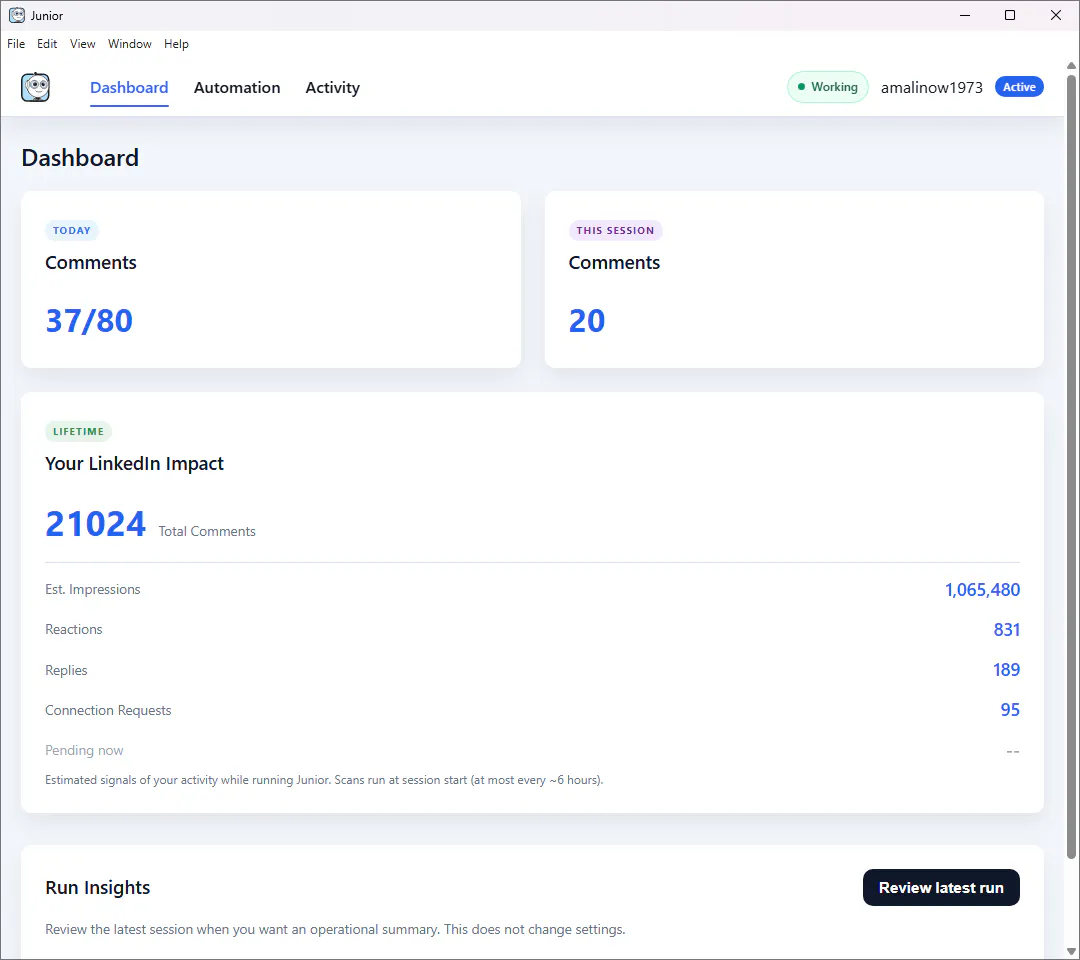Select the Dashboard tab

point(129,87)
